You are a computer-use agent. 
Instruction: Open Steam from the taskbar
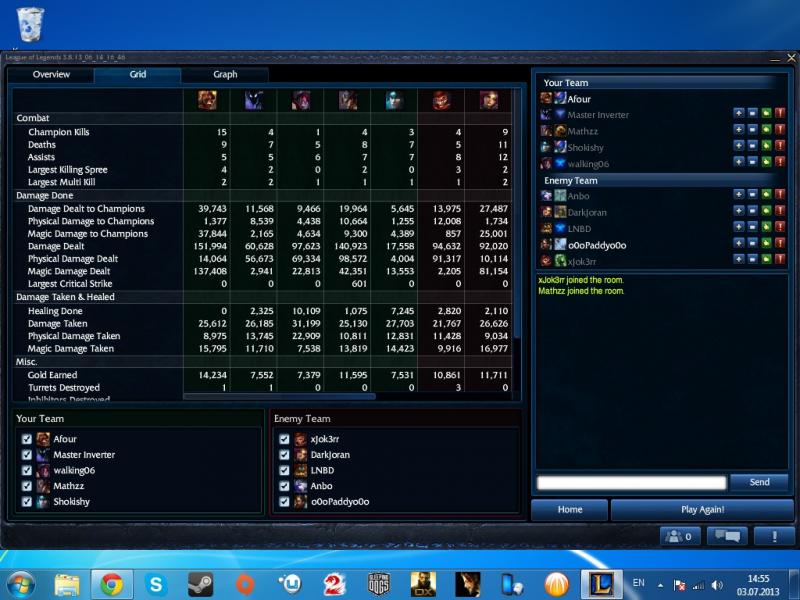[x=201, y=584]
